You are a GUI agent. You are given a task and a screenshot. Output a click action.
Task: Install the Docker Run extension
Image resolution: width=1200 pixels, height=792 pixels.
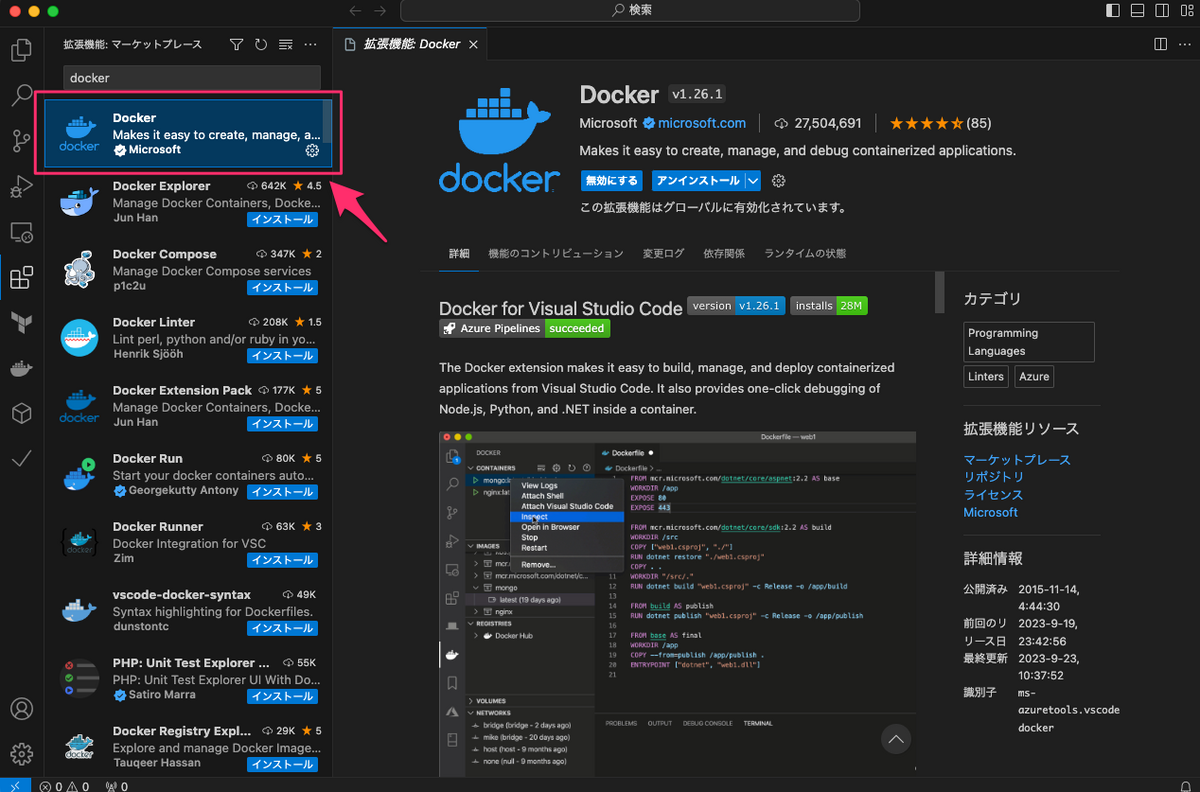[x=283, y=492]
